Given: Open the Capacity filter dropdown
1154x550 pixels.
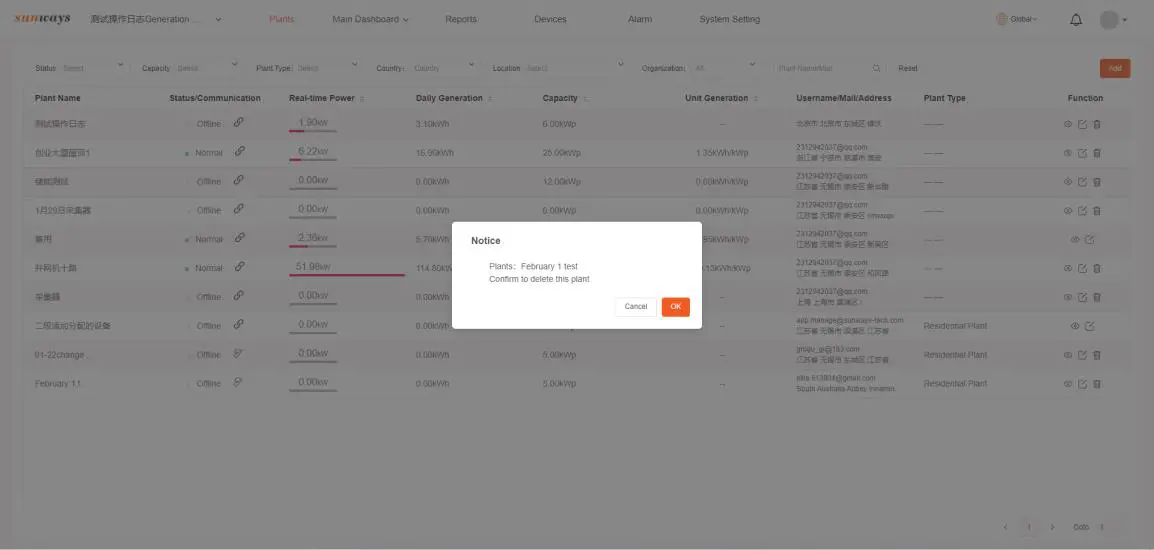Looking at the screenshot, I should point(208,68).
